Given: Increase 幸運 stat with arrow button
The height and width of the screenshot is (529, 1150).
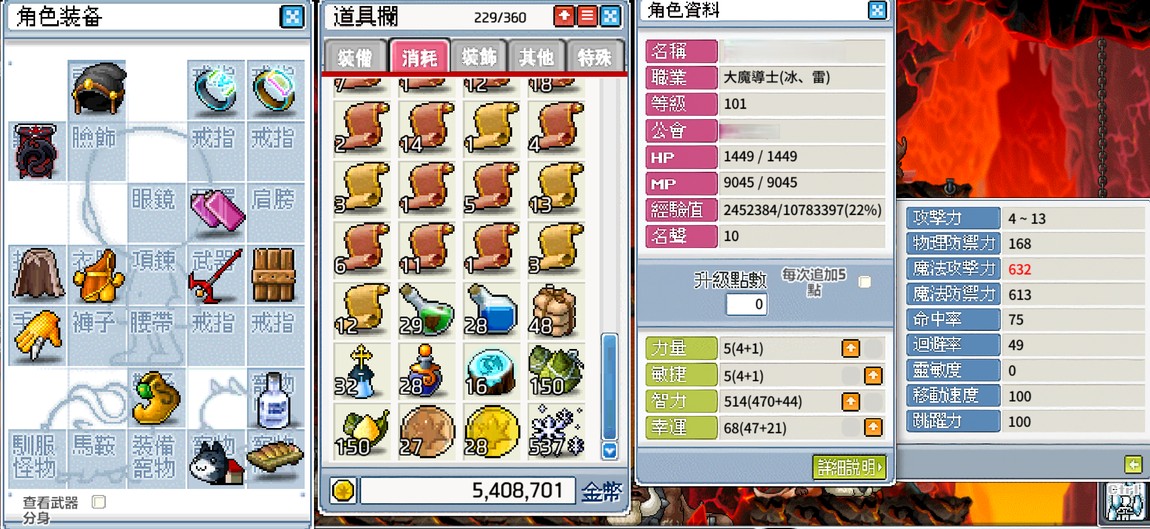Looking at the screenshot, I should (x=873, y=427).
